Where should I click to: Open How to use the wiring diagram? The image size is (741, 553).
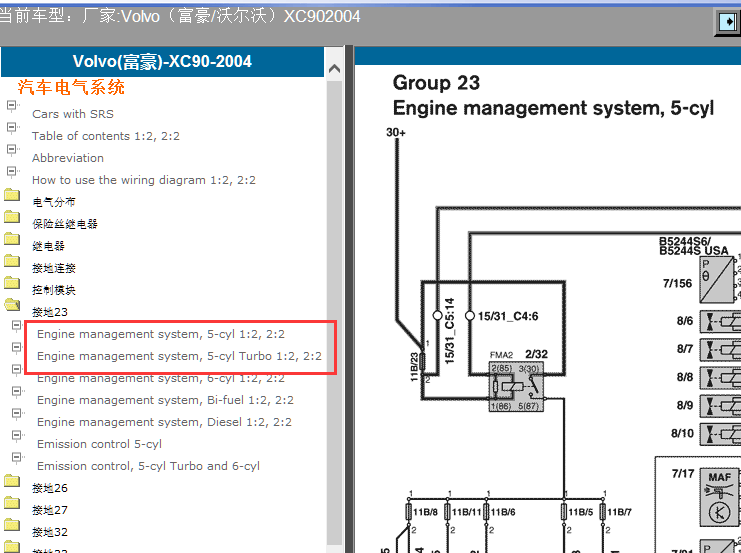click(x=144, y=180)
